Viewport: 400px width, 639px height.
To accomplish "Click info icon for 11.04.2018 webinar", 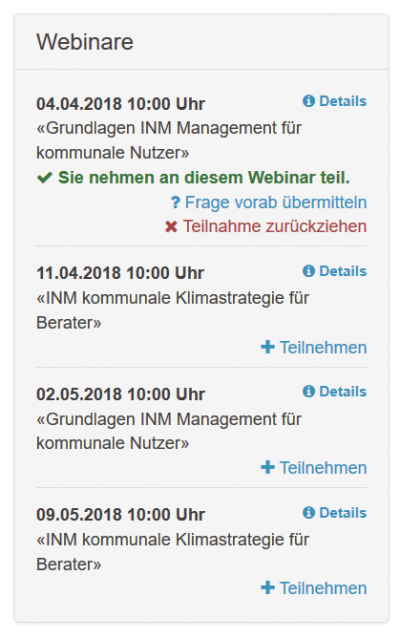I will click(308, 271).
